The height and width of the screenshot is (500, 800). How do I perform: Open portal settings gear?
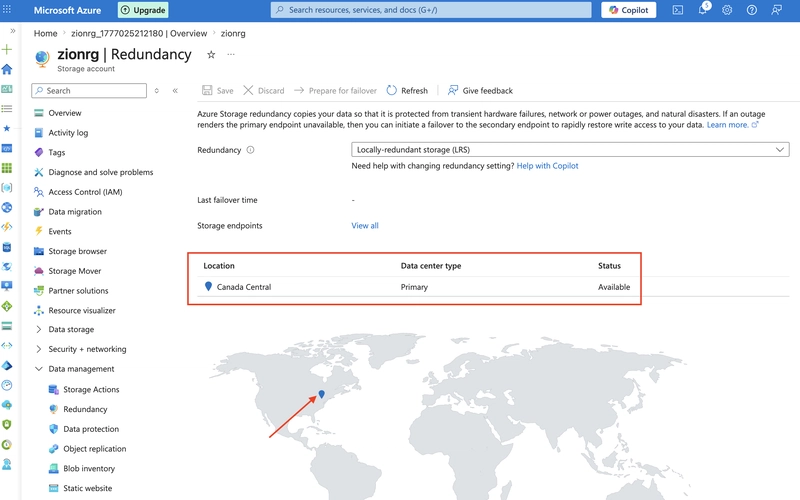pyautogui.click(x=727, y=10)
